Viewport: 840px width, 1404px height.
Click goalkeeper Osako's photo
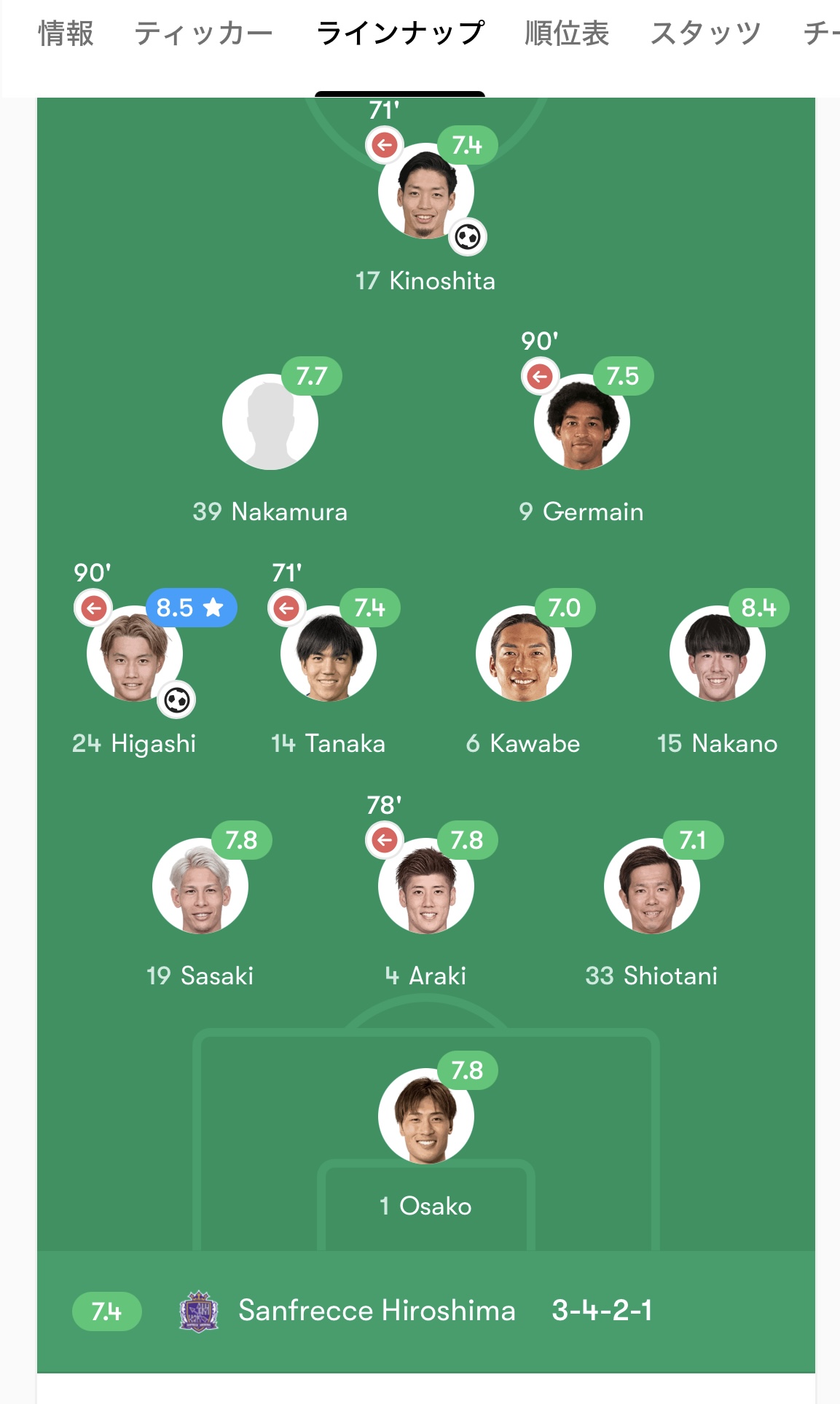pos(426,1116)
